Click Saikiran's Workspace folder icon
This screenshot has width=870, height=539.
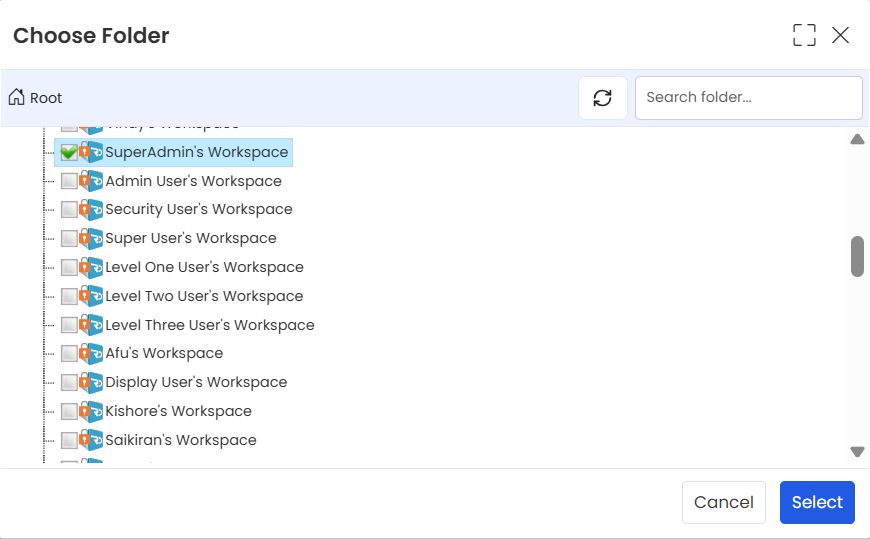tap(91, 440)
